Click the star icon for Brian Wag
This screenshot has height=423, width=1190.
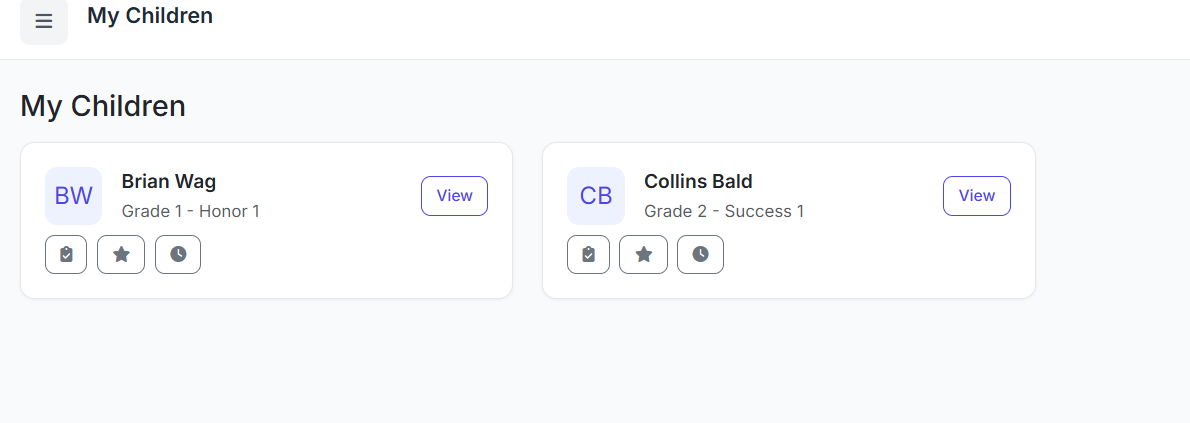coord(121,254)
